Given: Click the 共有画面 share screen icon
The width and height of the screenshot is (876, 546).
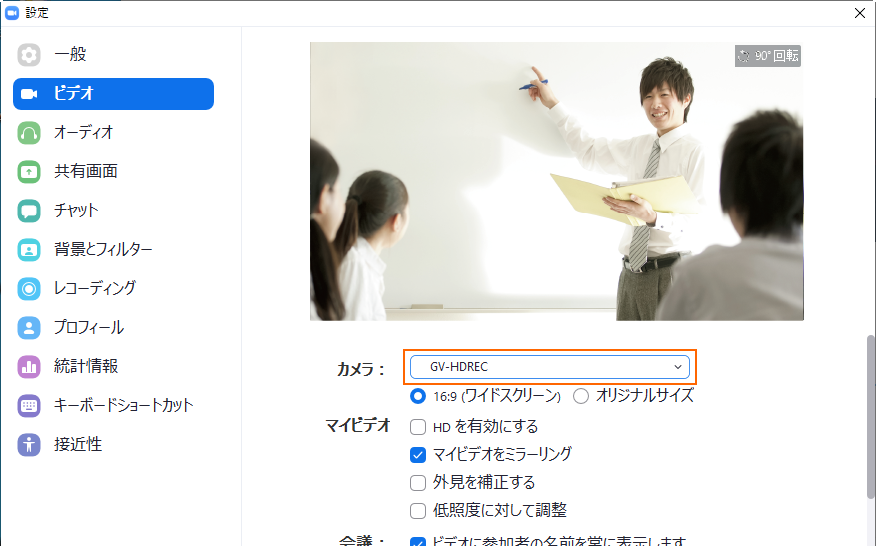Looking at the screenshot, I should (x=28, y=172).
